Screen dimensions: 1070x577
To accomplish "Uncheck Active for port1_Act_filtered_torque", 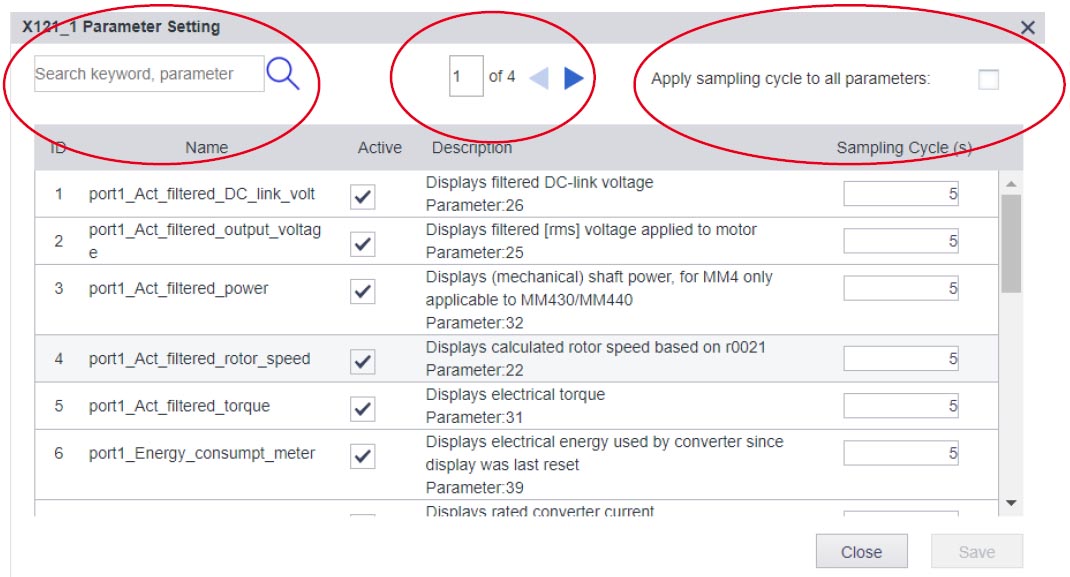I will coord(362,409).
